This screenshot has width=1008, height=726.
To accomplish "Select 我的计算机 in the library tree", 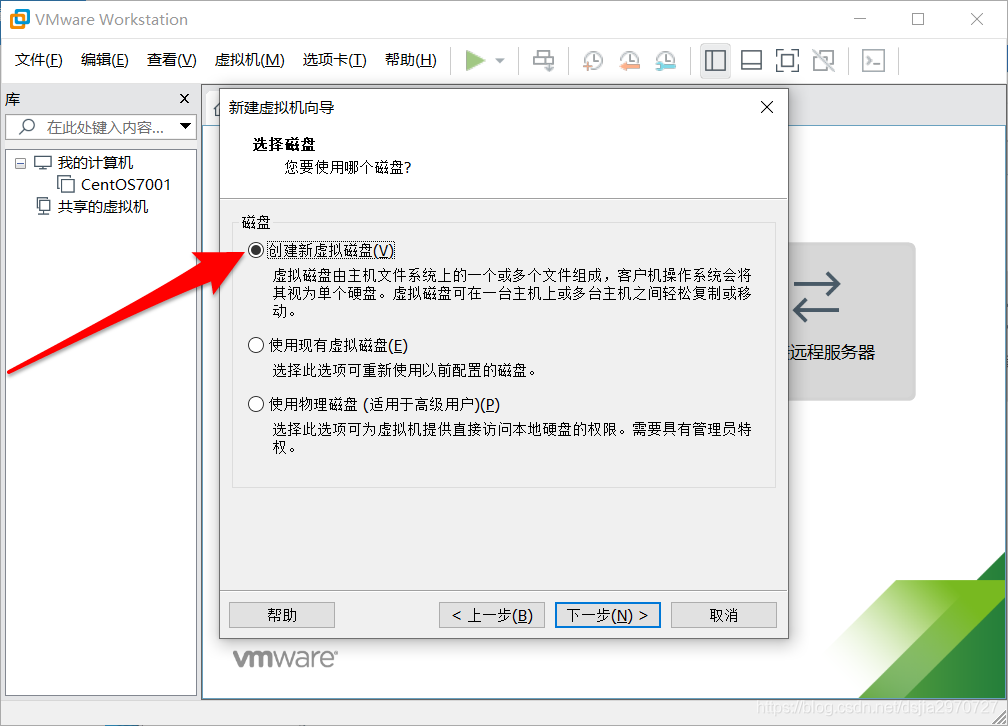I will 95,163.
